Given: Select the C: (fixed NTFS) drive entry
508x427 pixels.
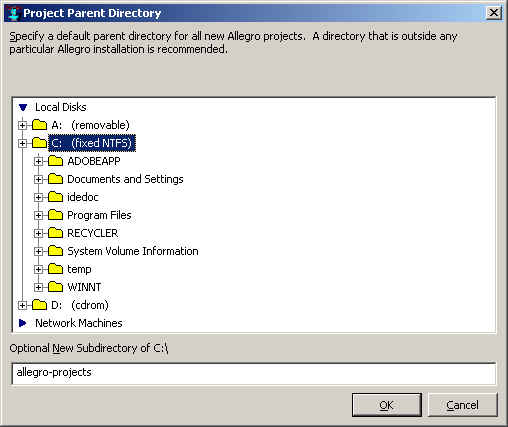Looking at the screenshot, I should tap(92, 143).
